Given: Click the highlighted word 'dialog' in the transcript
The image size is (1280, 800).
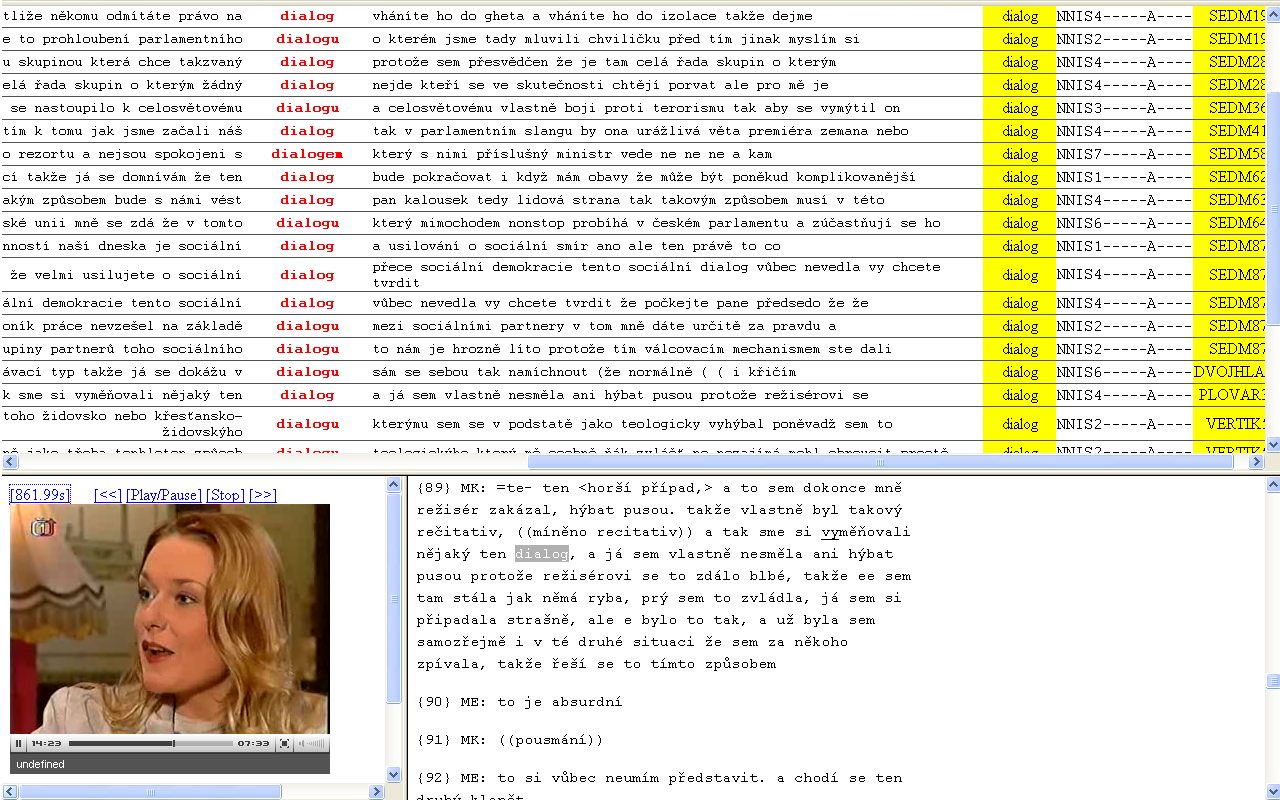Looking at the screenshot, I should click(541, 554).
